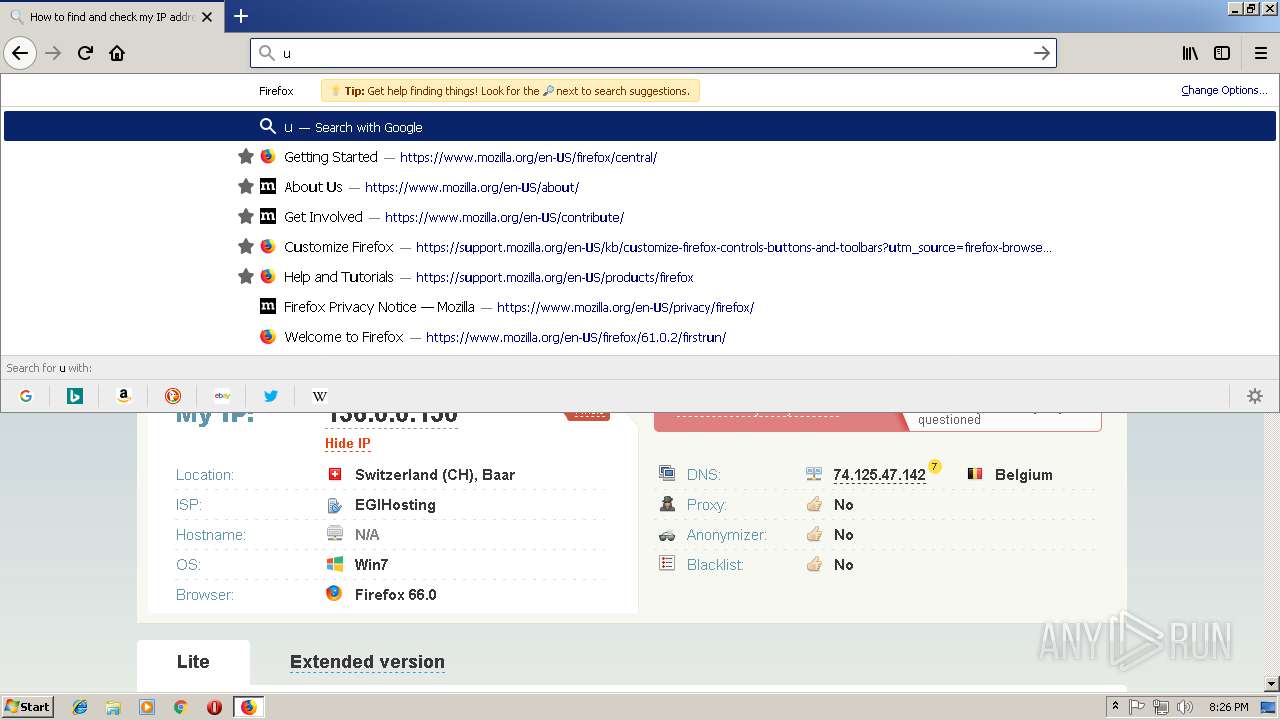Screen dimensions: 1280x720
Task: Click the Proxy label
Action: click(x=706, y=505)
